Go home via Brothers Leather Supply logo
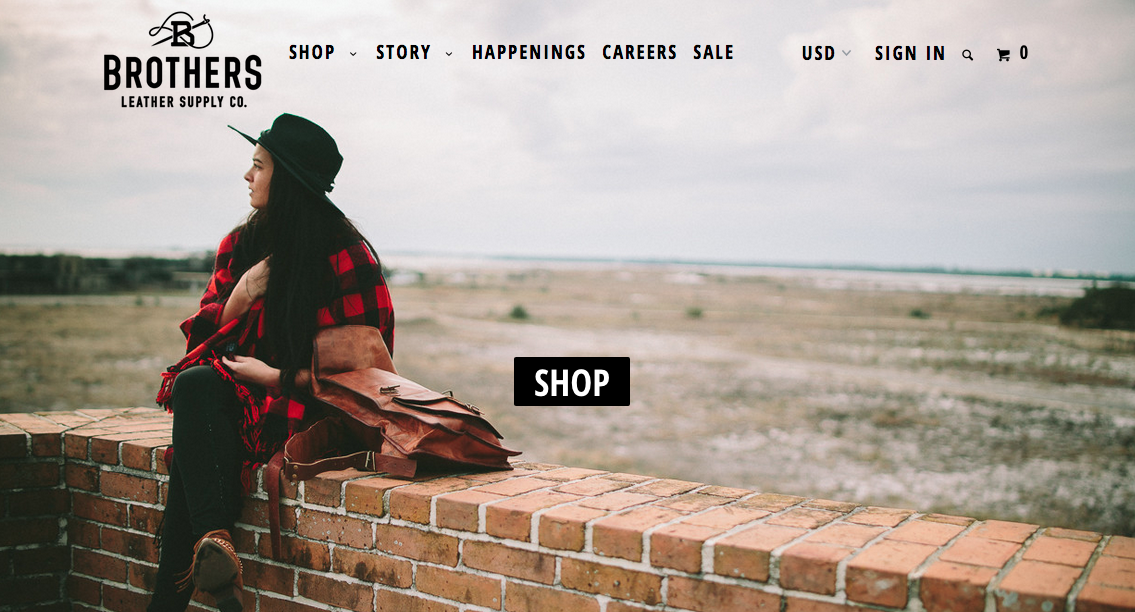 (x=182, y=60)
